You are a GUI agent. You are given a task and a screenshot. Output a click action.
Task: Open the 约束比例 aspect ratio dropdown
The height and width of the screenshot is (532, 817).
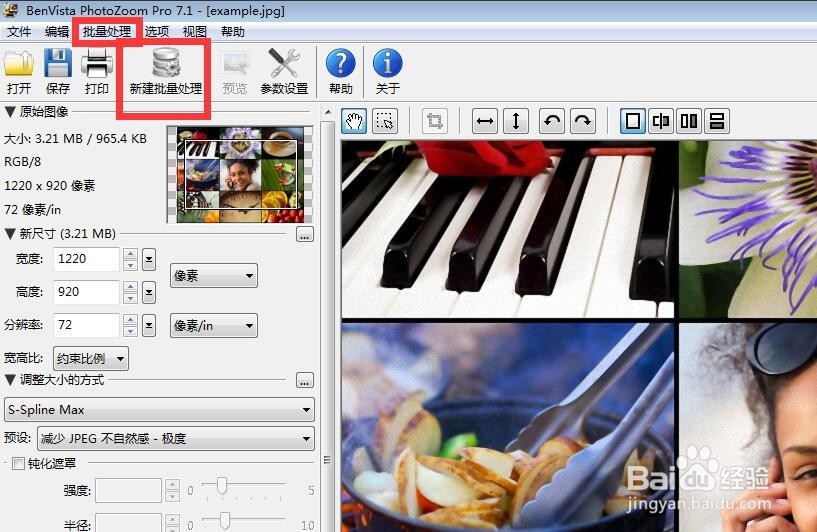[91, 358]
